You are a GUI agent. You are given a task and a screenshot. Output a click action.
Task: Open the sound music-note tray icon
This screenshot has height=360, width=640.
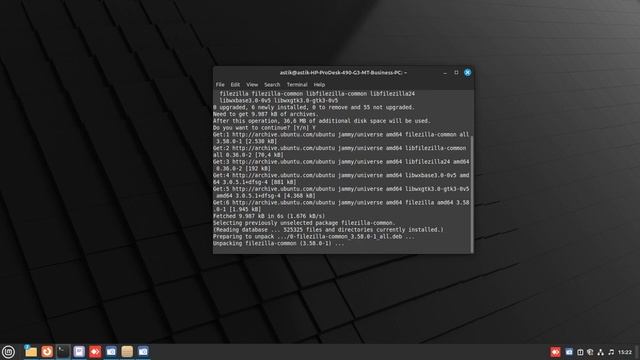[611, 352]
